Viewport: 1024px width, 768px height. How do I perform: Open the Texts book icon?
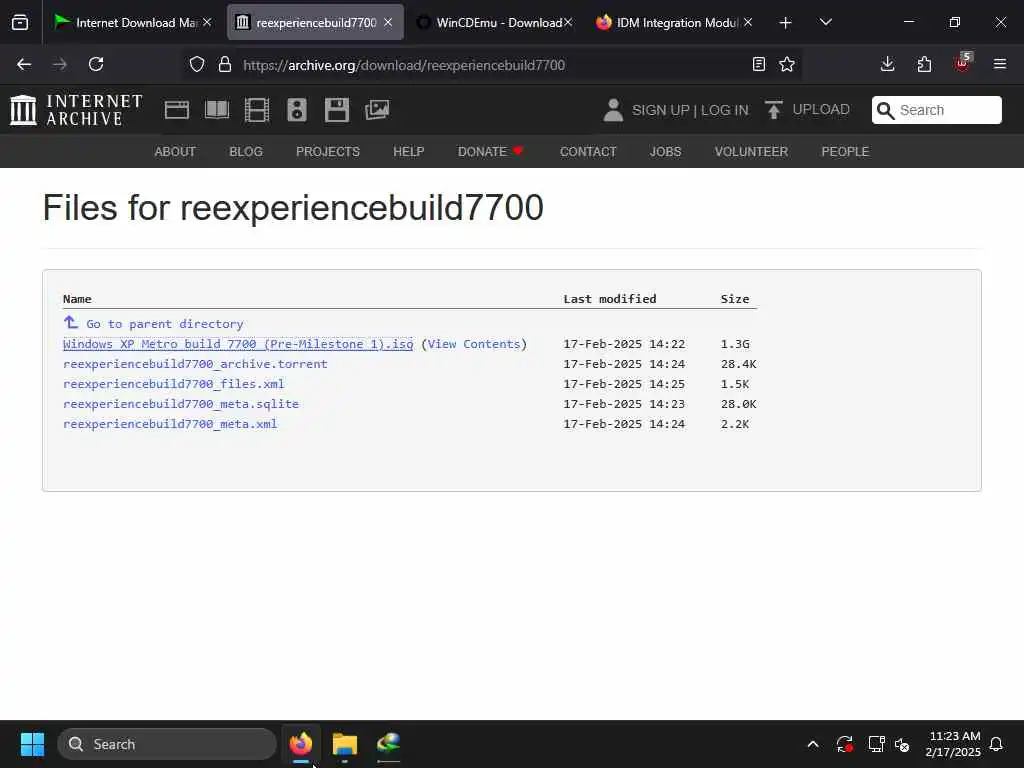(x=217, y=110)
